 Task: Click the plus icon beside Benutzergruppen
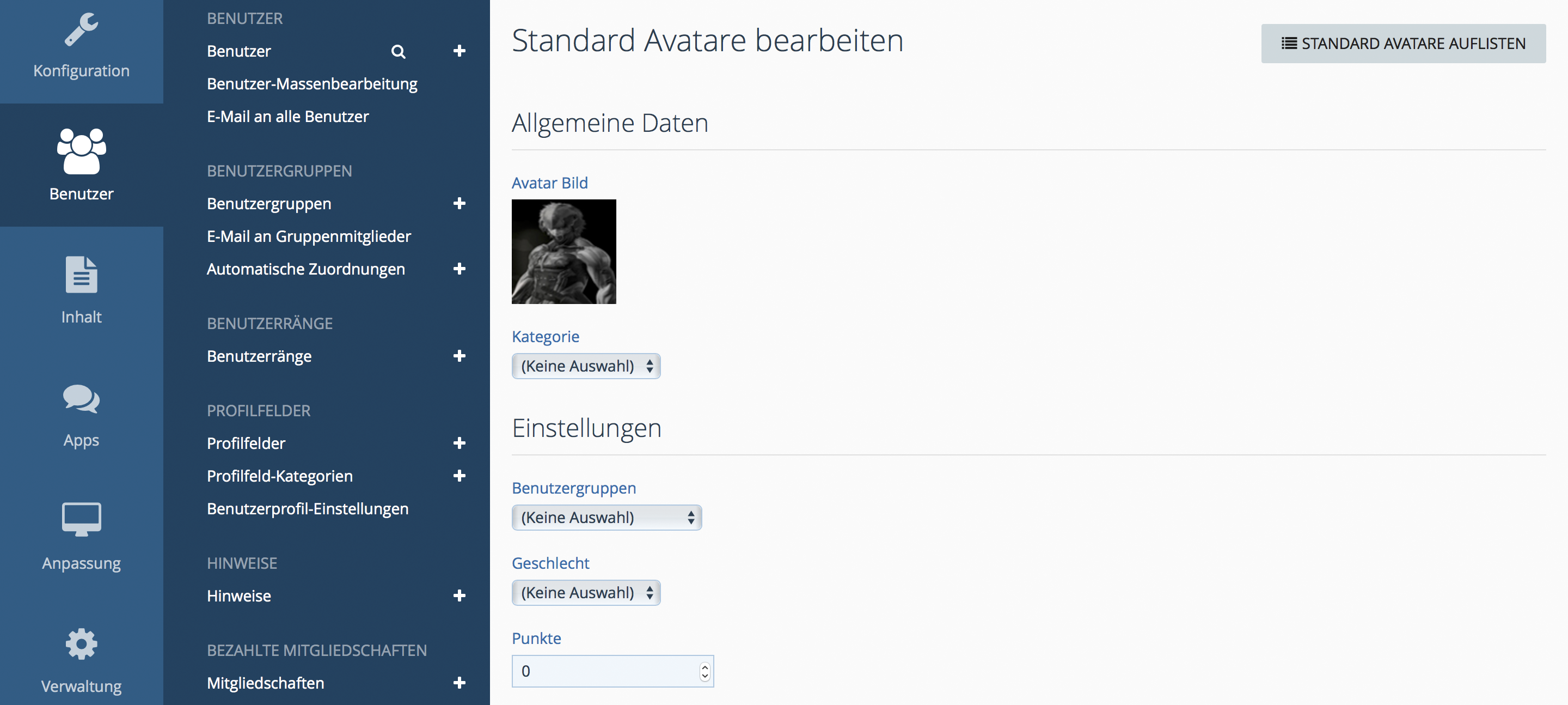pos(460,204)
